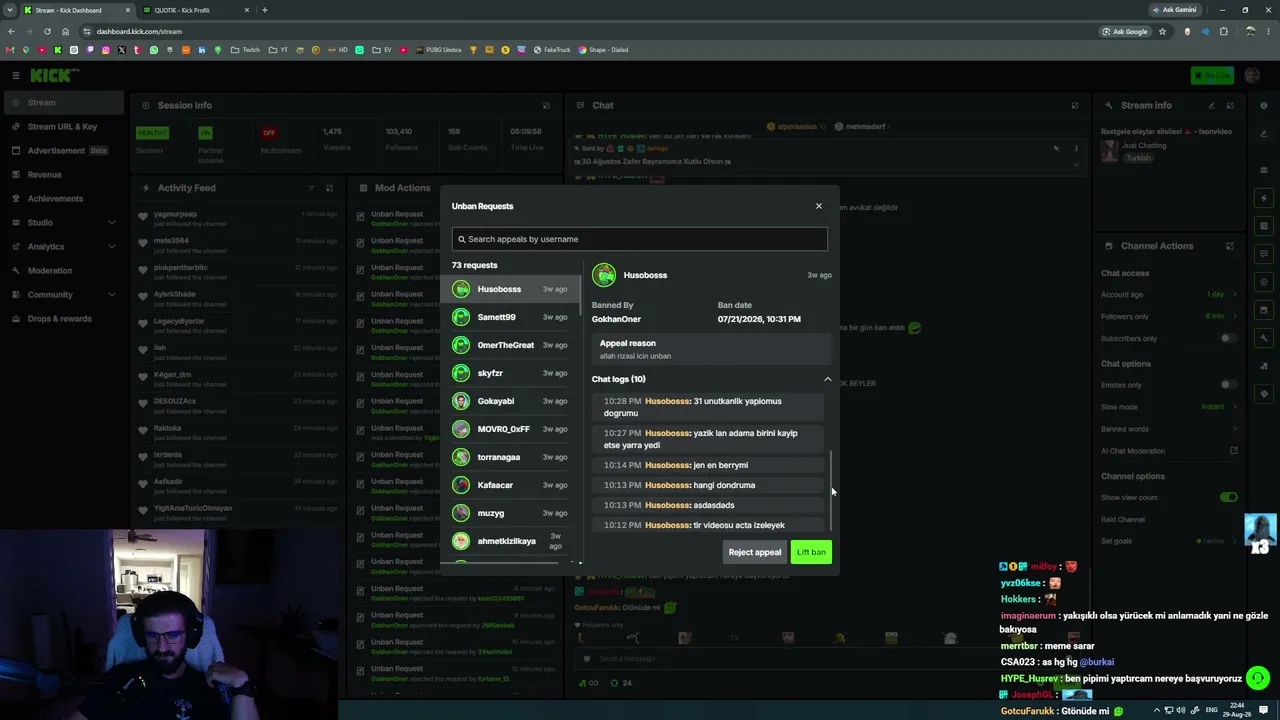Image resolution: width=1280 pixels, height=720 pixels.
Task: Open a new browser tab
Action: 264,10
